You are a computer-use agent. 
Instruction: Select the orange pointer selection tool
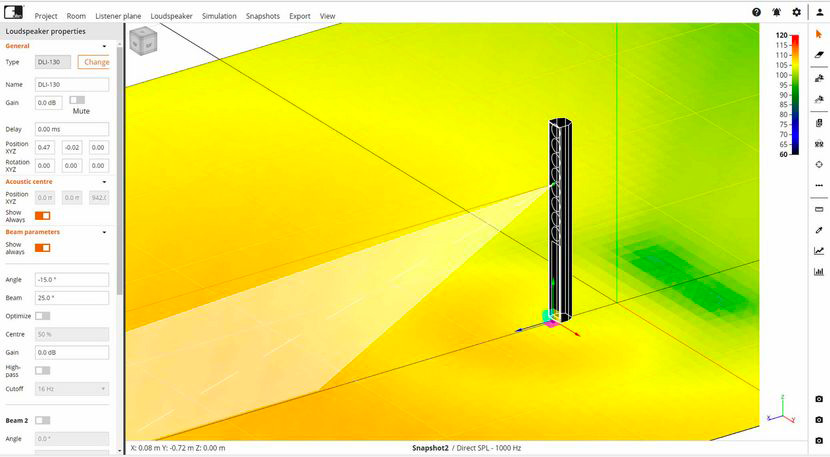tap(819, 34)
